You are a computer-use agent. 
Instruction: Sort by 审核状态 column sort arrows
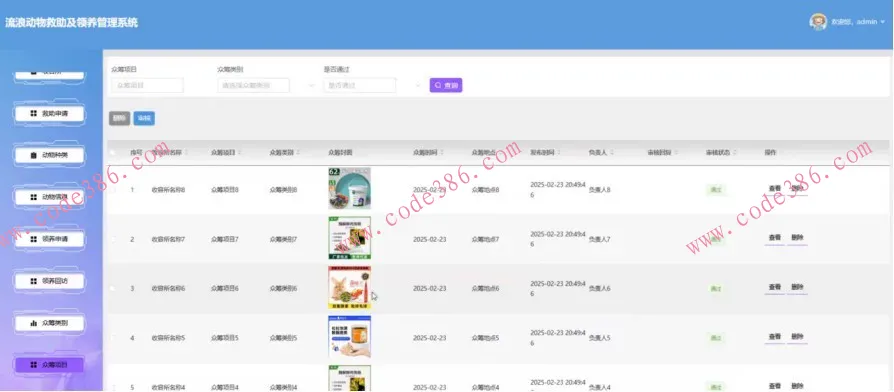point(735,153)
